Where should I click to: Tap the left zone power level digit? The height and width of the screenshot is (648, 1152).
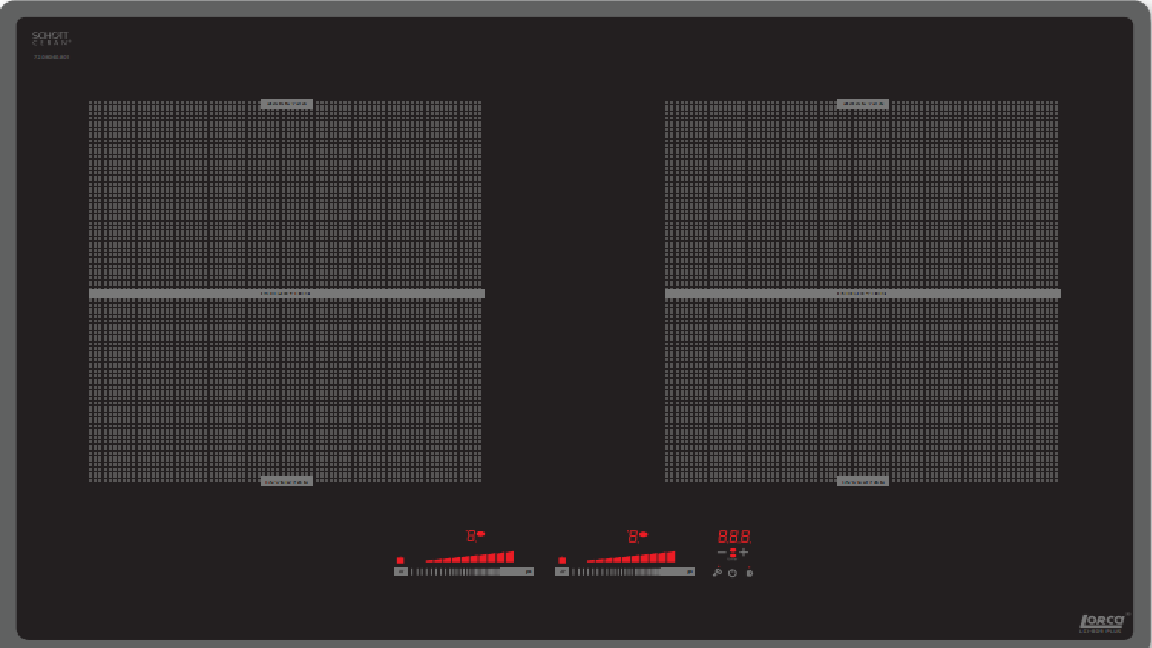(469, 536)
